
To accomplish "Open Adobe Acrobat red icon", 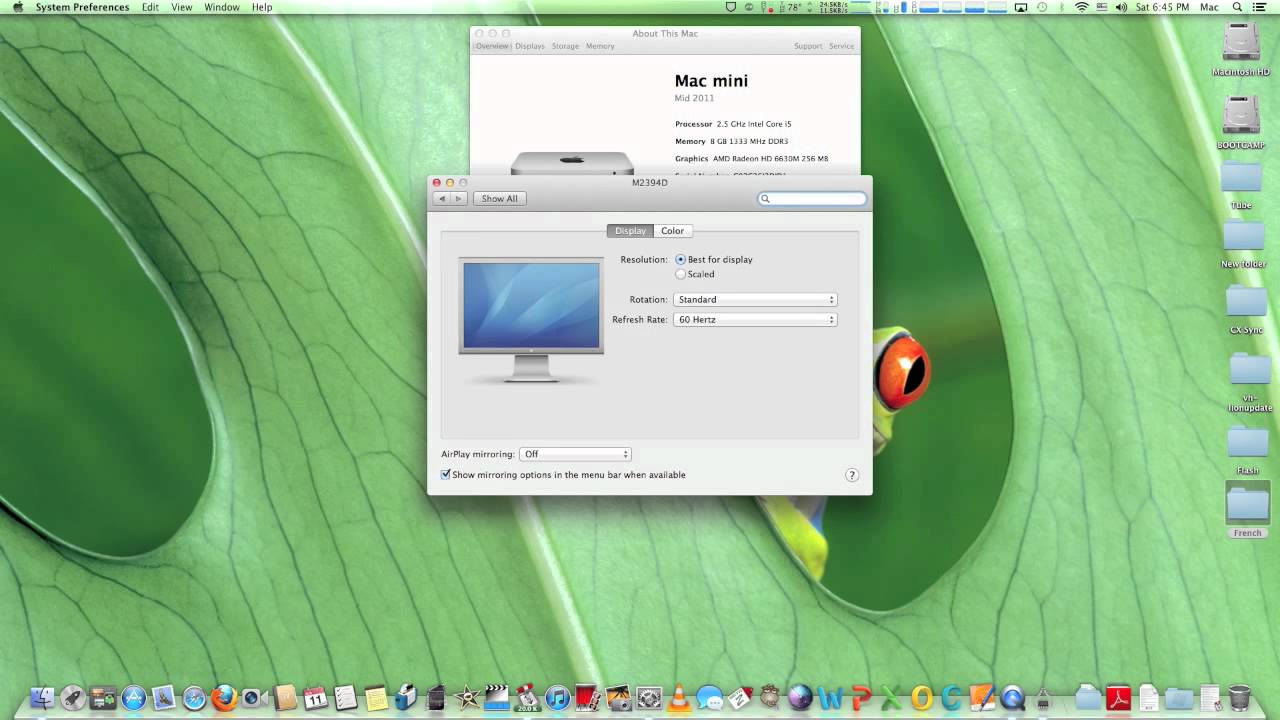I will point(1118,697).
